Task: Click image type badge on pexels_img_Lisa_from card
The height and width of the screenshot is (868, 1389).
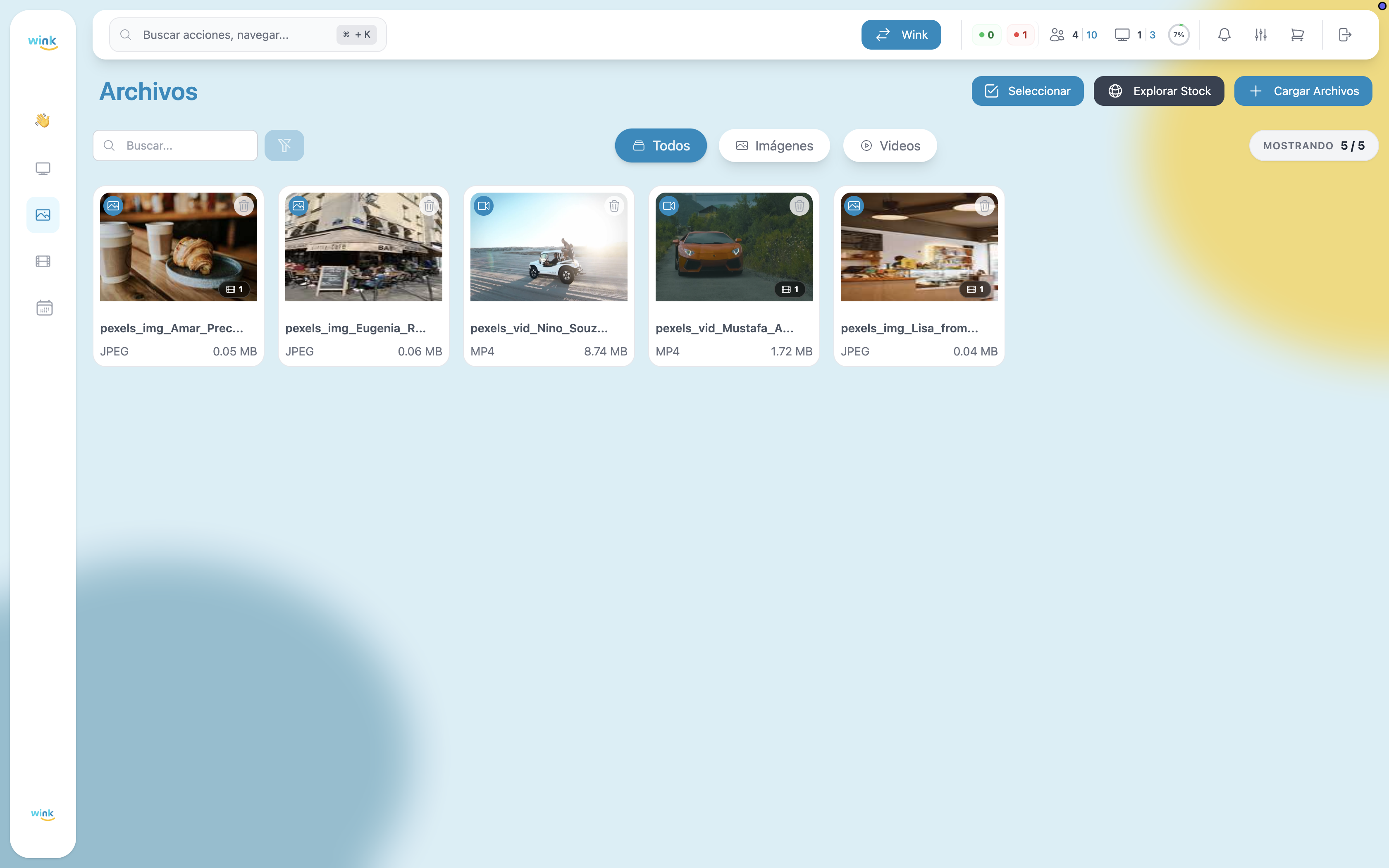Action: tap(854, 205)
